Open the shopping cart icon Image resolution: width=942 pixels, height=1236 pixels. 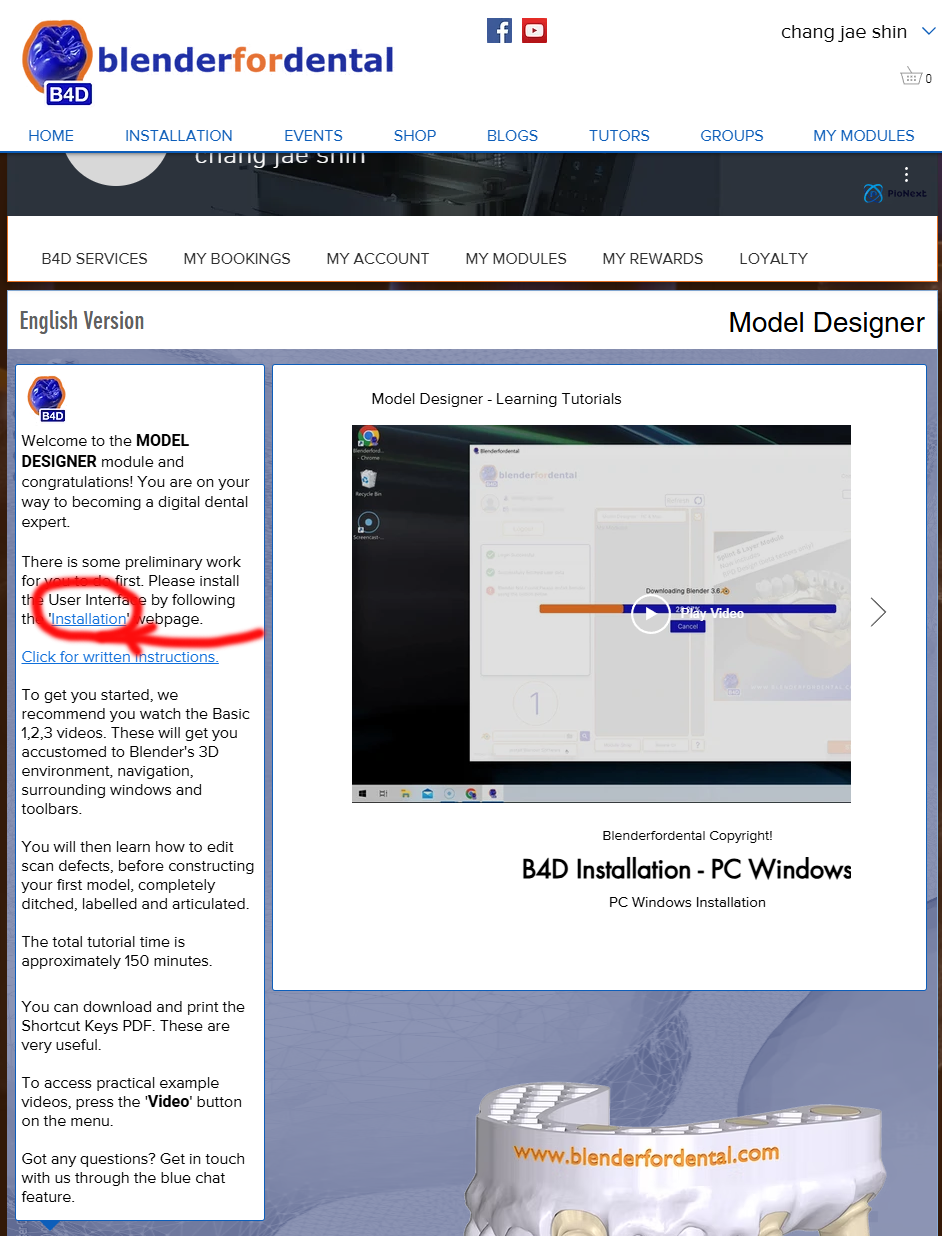[910, 76]
